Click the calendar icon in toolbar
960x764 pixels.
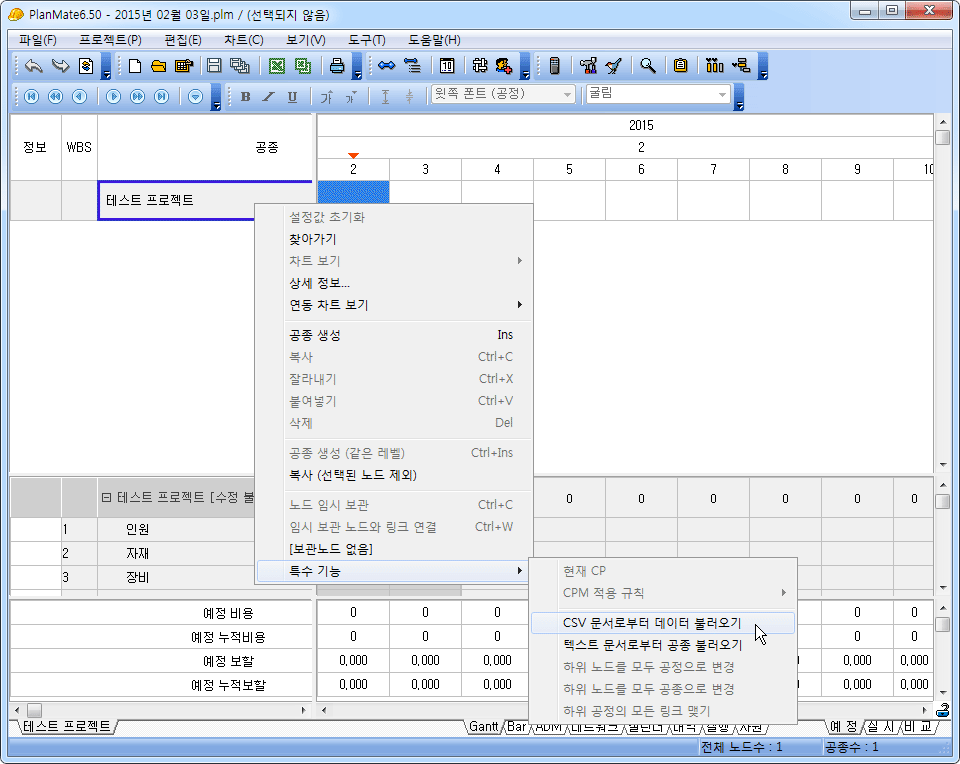[x=447, y=66]
